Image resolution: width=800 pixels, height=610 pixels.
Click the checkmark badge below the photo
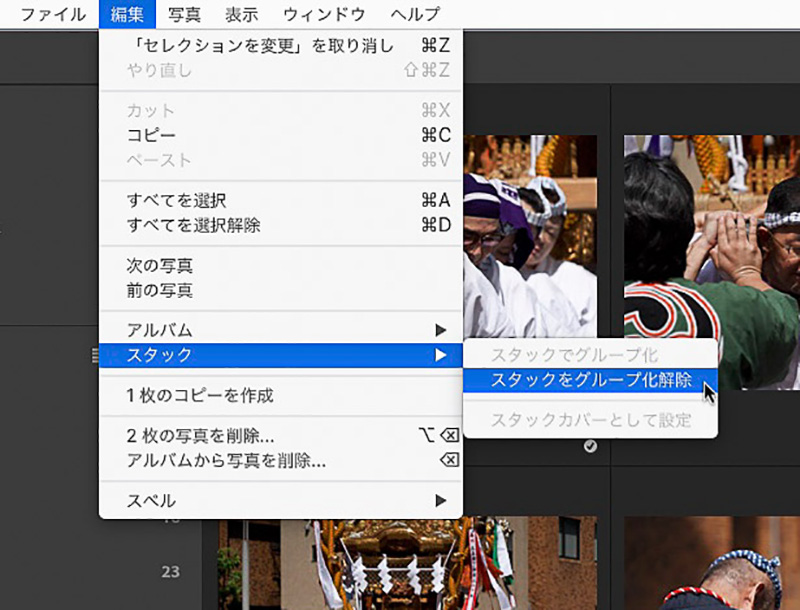[590, 446]
